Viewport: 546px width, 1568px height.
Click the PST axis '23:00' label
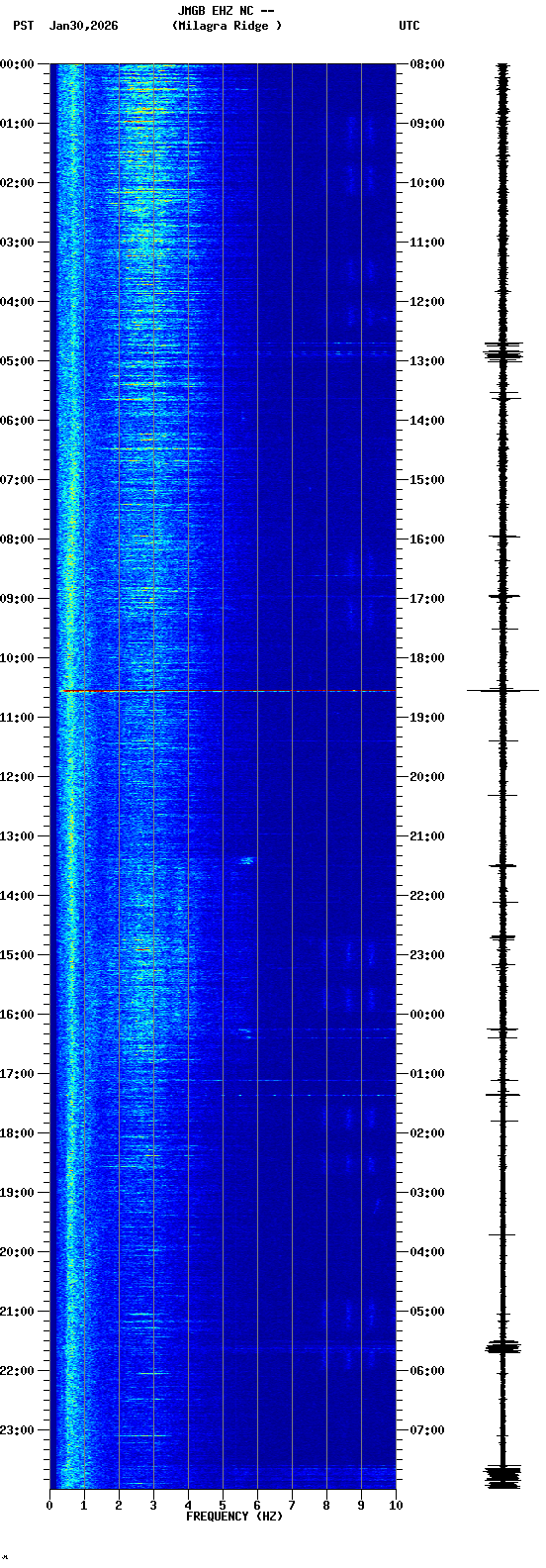pos(17,1430)
